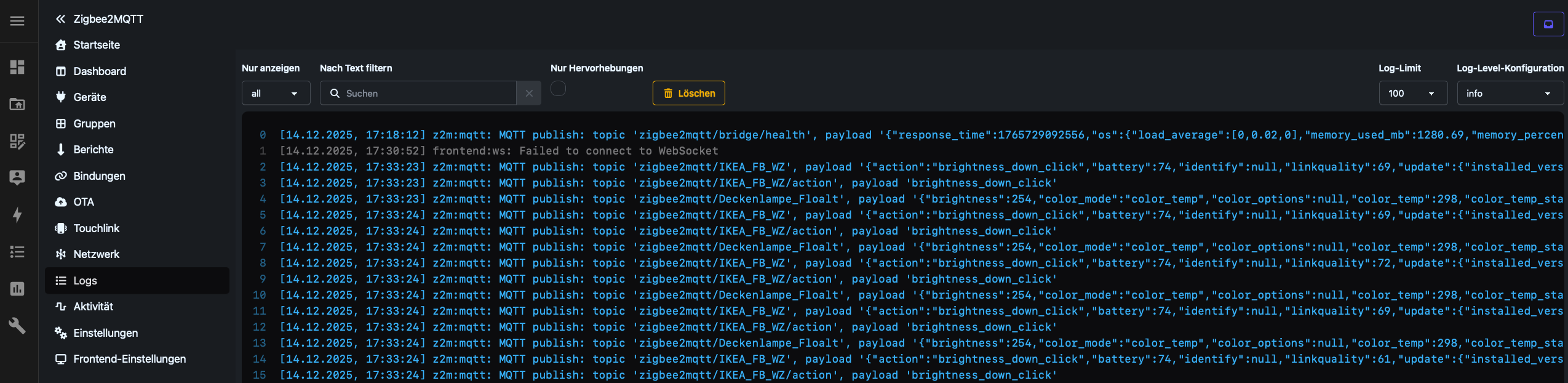Toggle Nur Hervorhebungen switch

click(558, 89)
